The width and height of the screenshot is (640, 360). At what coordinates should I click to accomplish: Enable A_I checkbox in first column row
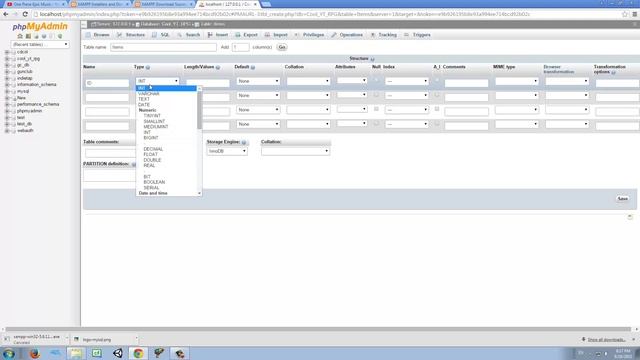(x=437, y=80)
